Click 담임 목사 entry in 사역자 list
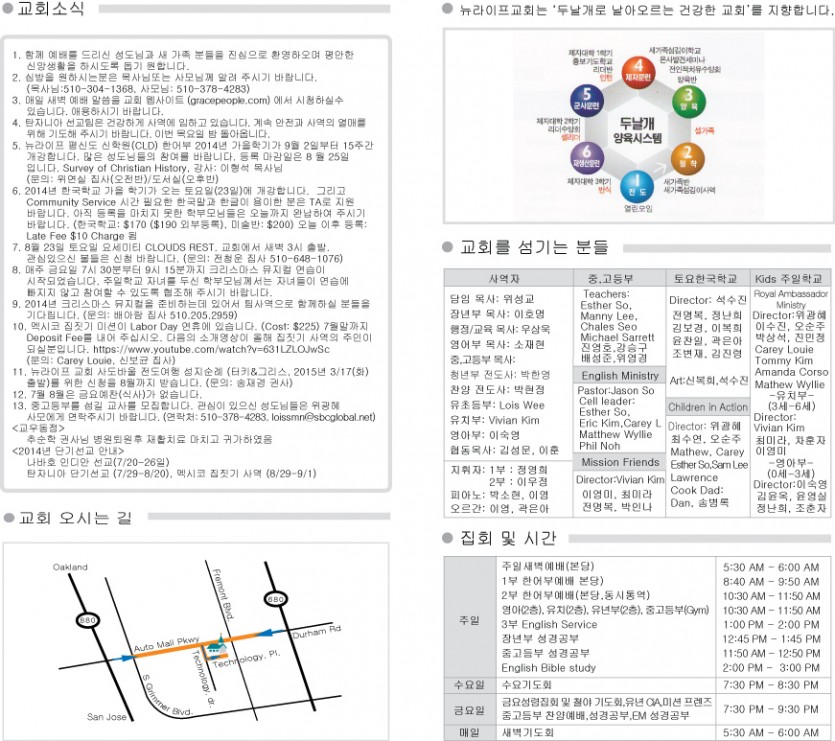 [492, 299]
